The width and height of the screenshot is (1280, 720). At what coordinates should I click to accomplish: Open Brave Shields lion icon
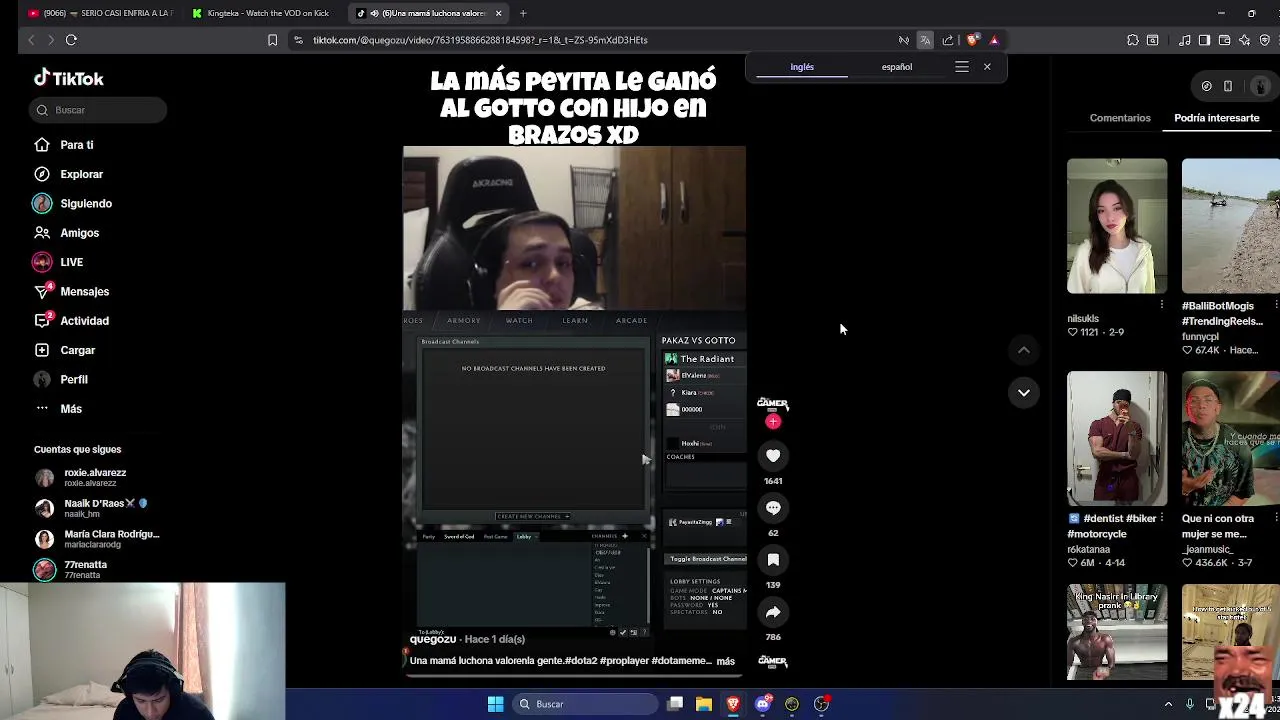click(x=972, y=40)
